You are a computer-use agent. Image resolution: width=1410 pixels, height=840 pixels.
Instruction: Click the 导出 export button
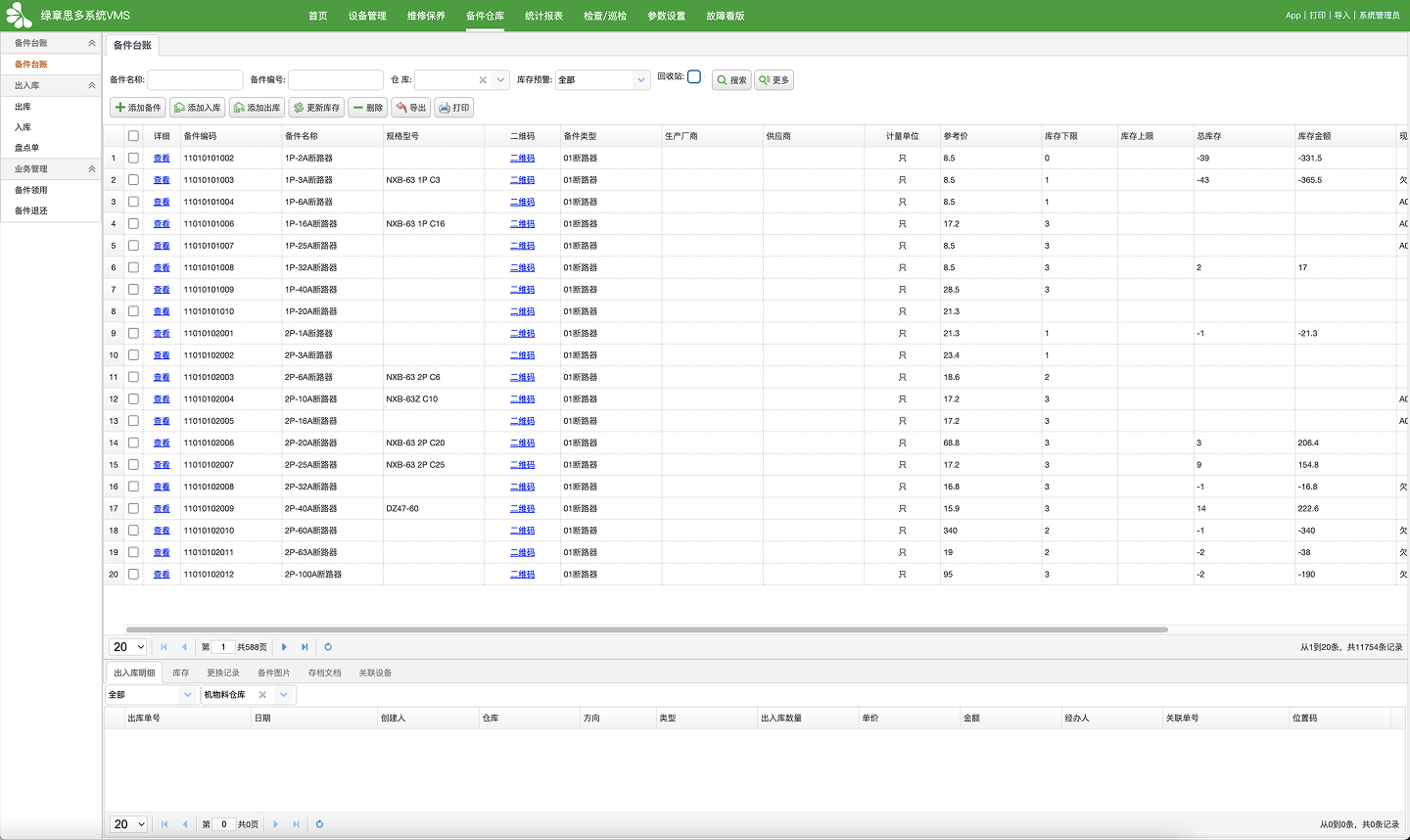click(411, 108)
